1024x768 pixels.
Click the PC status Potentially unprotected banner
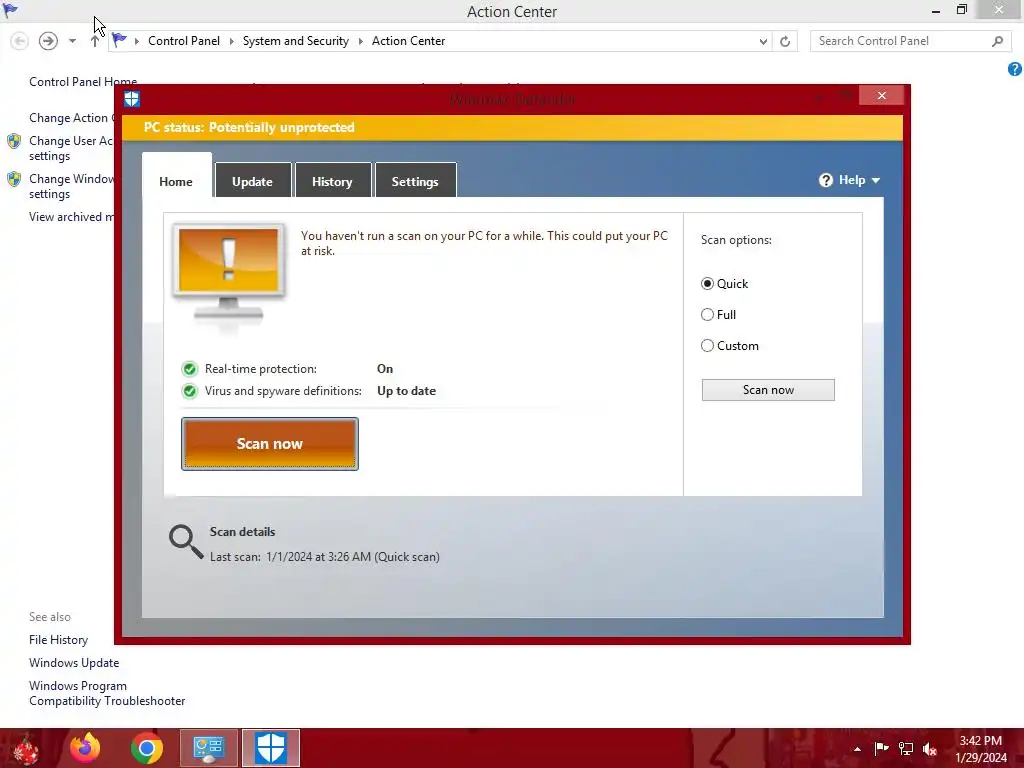pos(513,127)
